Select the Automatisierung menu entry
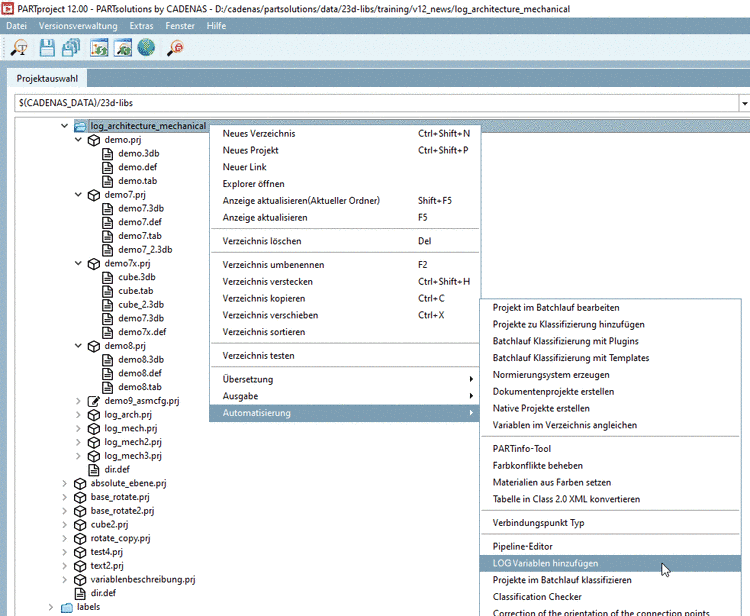 (345, 413)
